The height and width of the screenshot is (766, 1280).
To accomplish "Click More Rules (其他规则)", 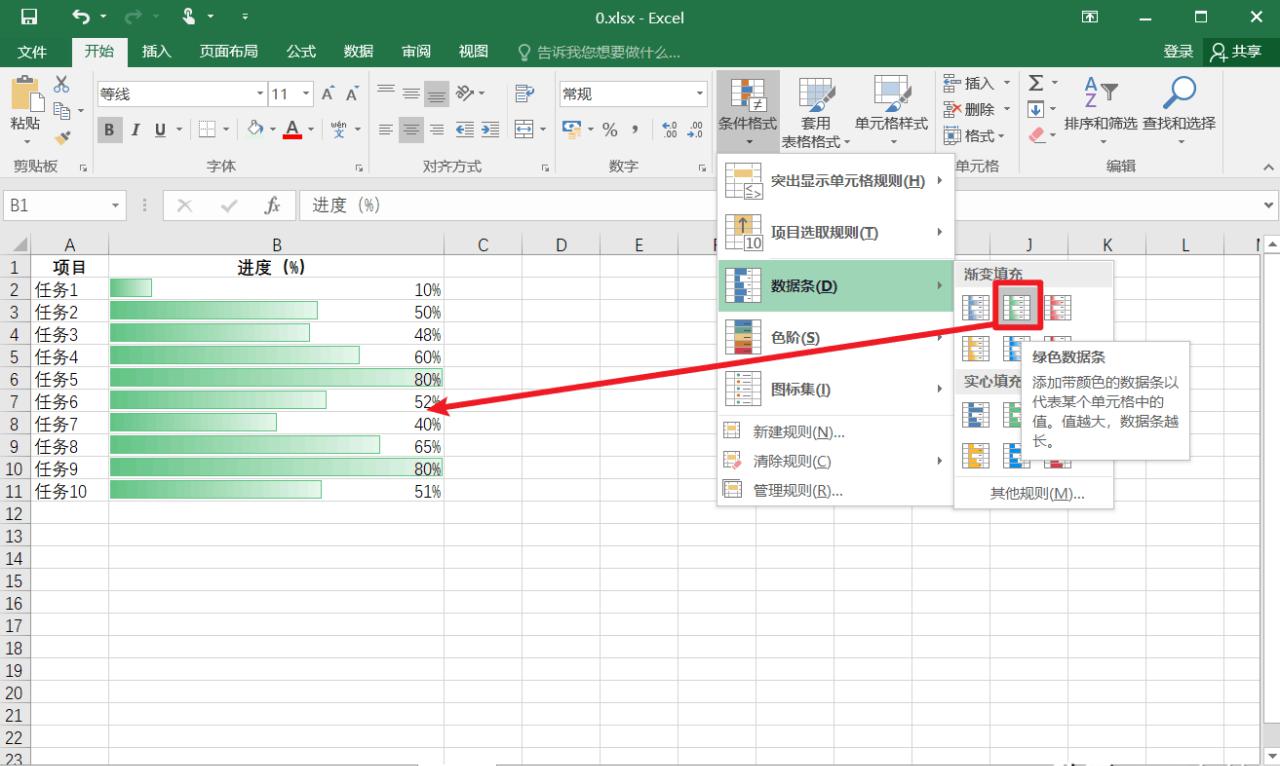I will tap(1037, 493).
